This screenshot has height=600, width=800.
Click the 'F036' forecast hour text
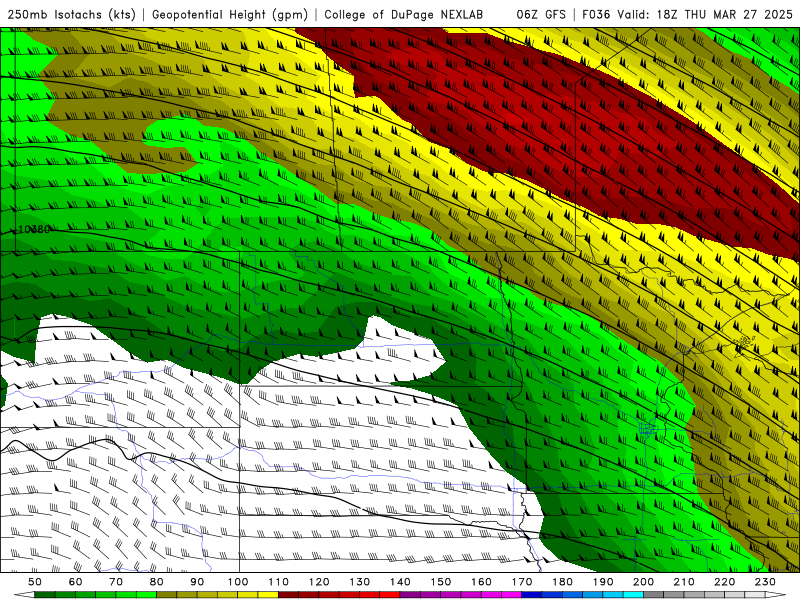(596, 14)
